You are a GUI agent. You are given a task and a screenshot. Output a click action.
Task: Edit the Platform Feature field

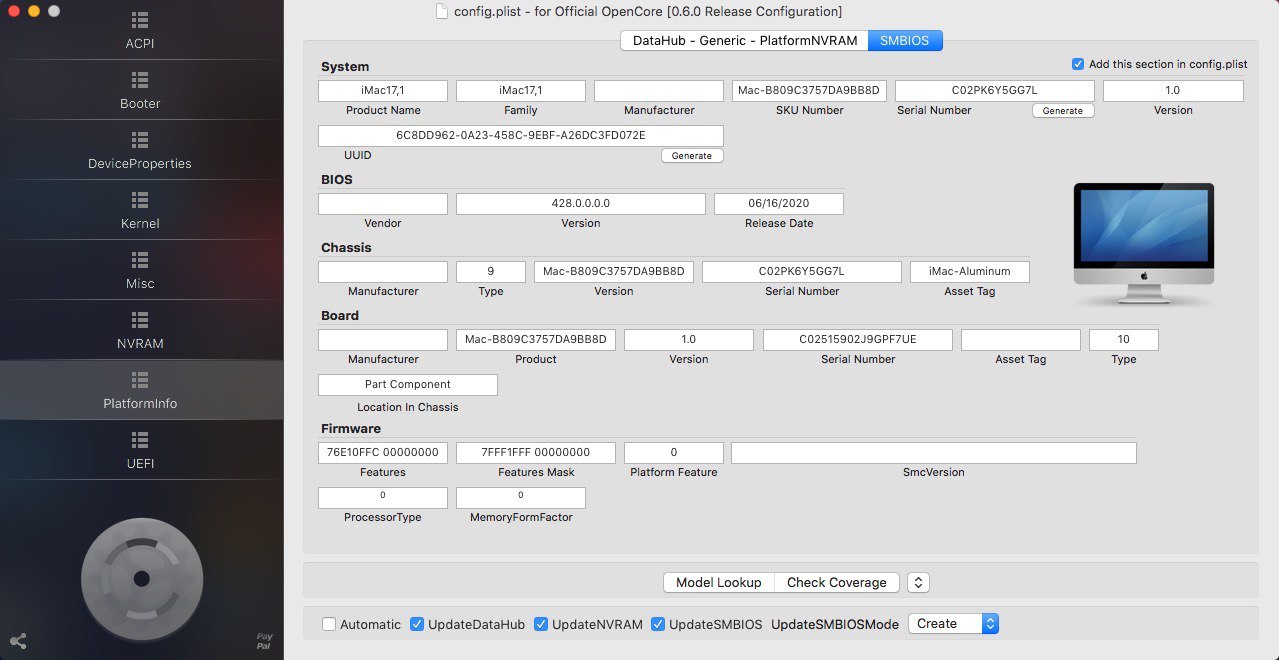click(x=674, y=453)
